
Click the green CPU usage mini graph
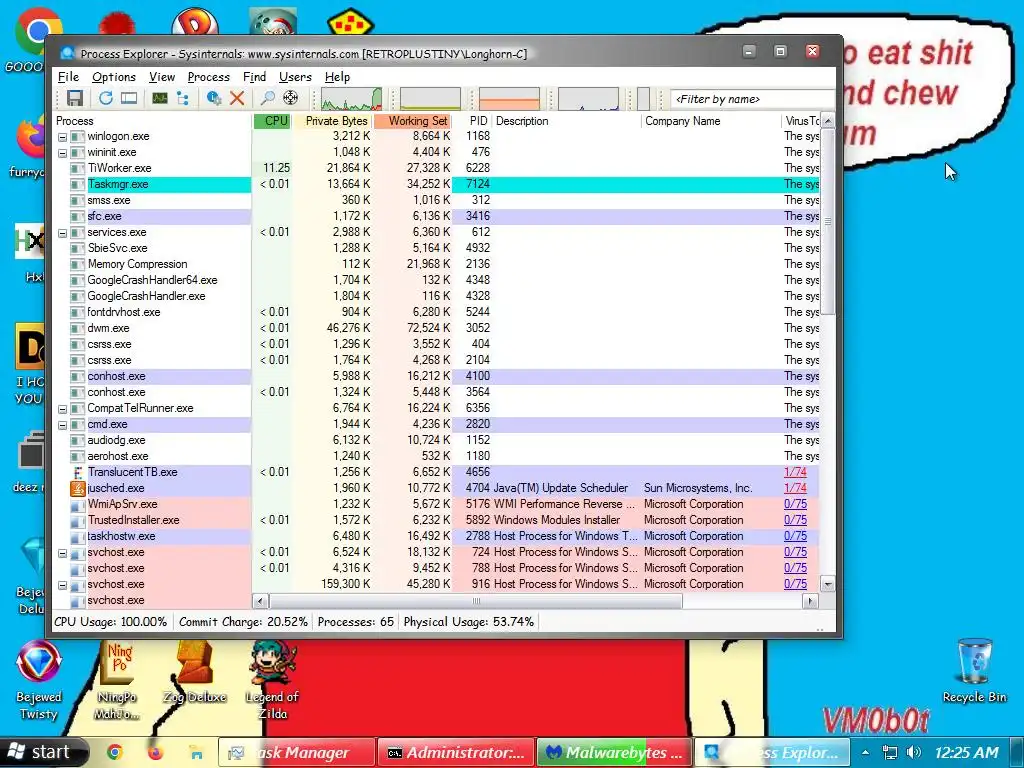(x=351, y=99)
